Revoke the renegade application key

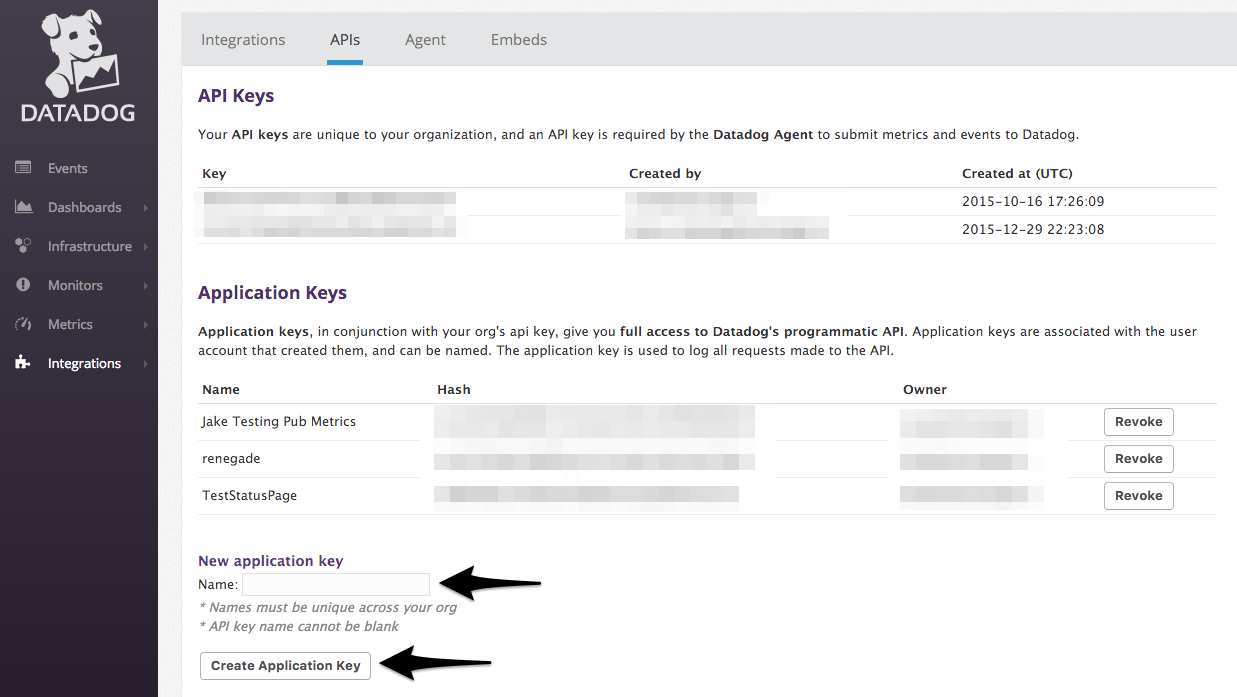[1138, 459]
